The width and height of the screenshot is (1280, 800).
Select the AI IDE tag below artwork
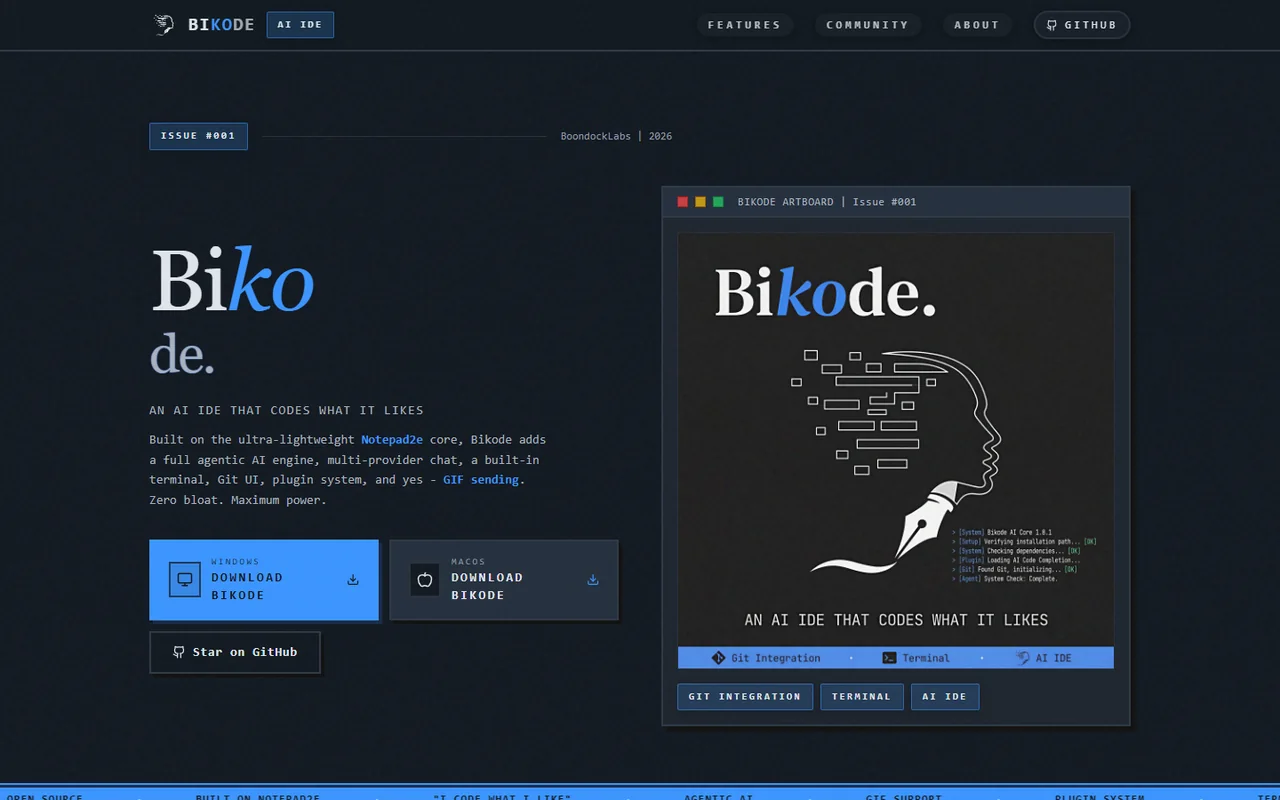tap(945, 697)
